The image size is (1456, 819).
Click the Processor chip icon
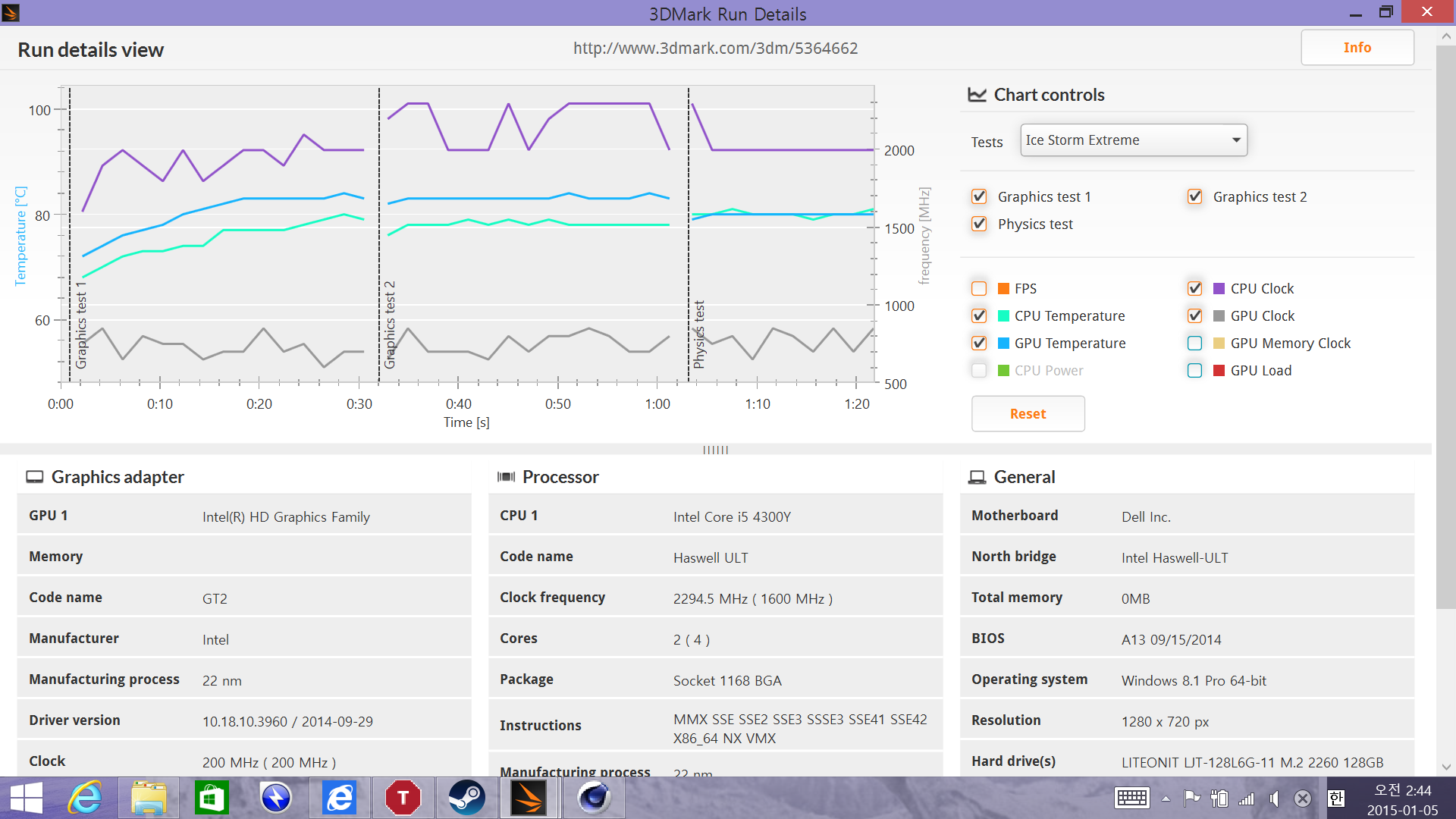[506, 477]
